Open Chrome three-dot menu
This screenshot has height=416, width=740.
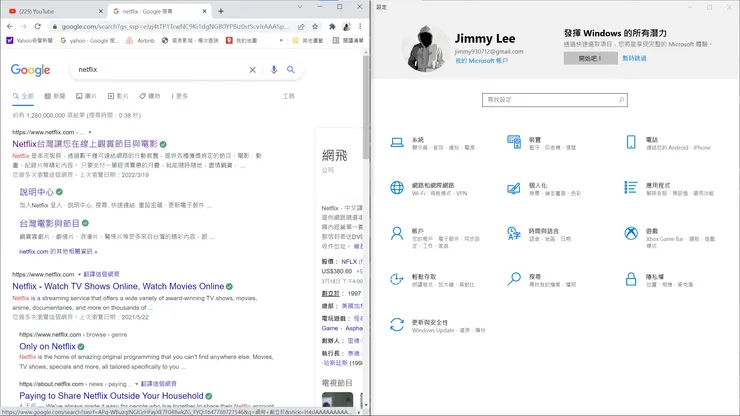[360, 26]
